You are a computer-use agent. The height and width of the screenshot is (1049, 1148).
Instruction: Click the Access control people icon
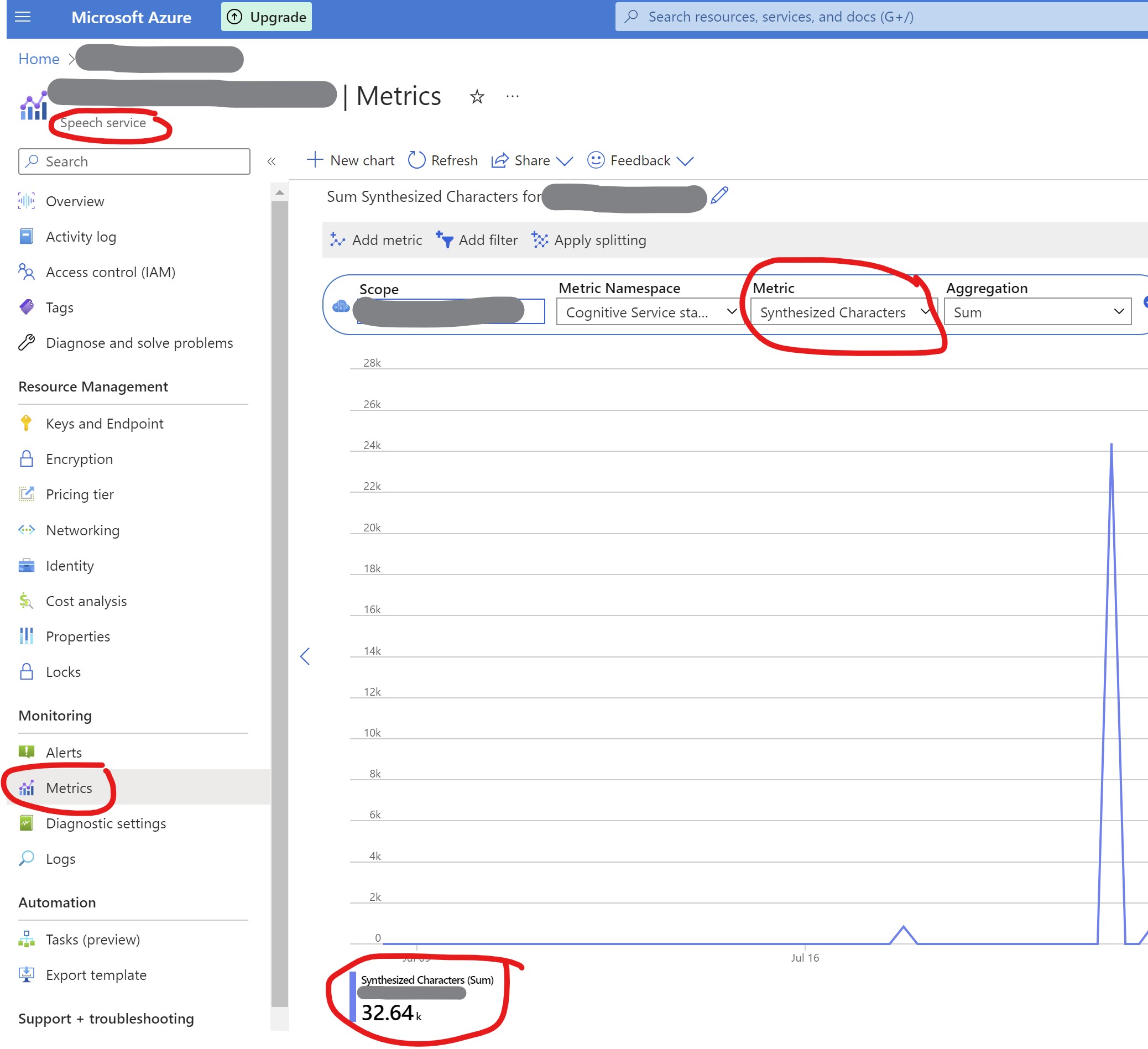pyautogui.click(x=27, y=272)
